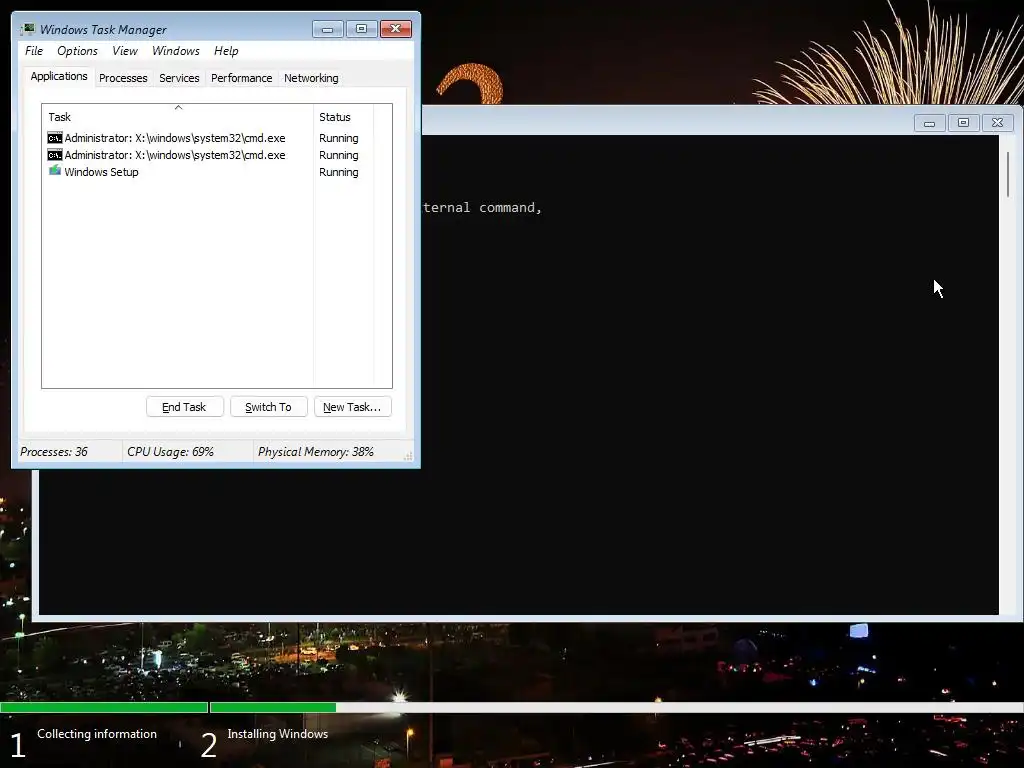Switch to the Processes tab

[123, 78]
